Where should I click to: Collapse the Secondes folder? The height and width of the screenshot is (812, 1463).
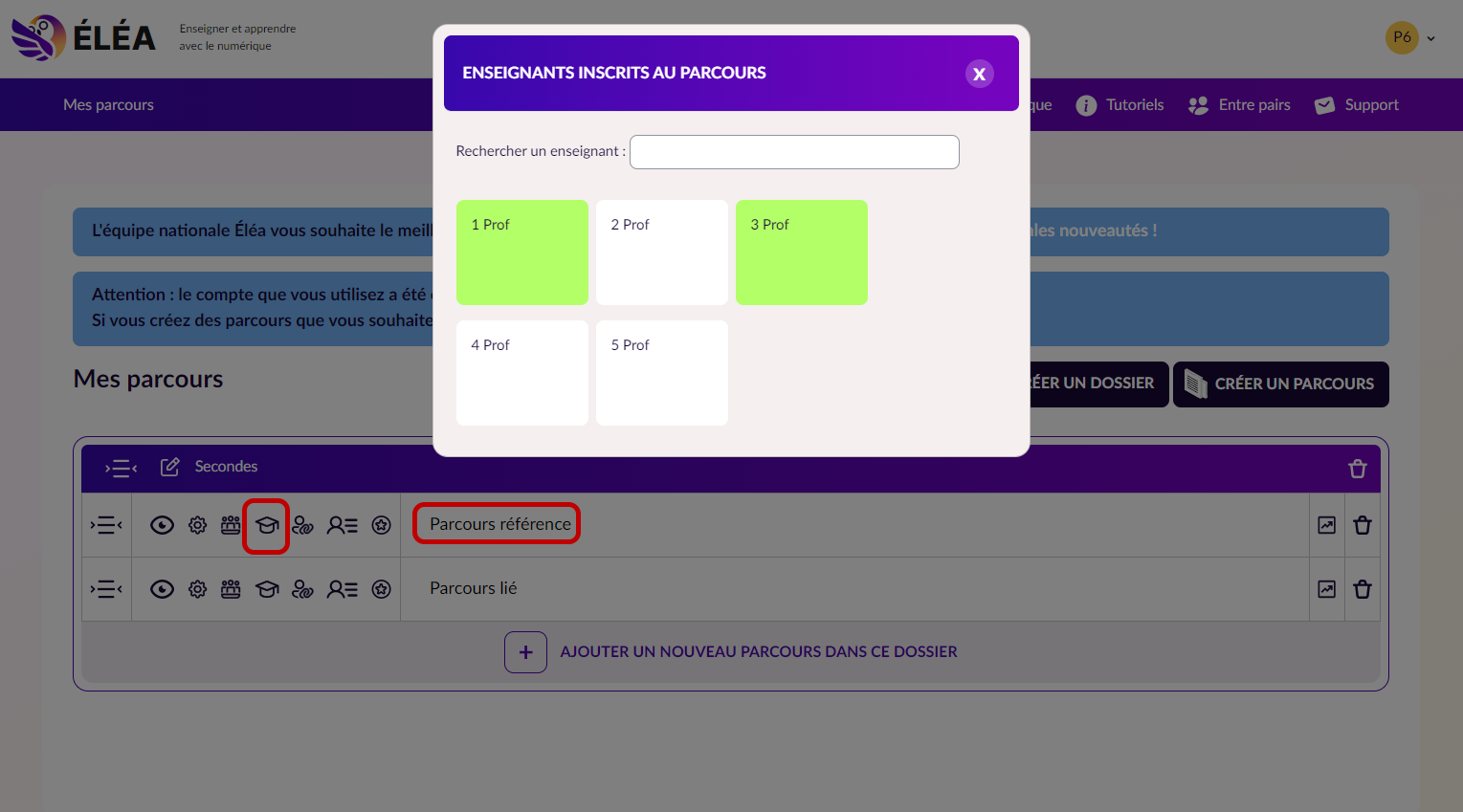[x=122, y=468]
